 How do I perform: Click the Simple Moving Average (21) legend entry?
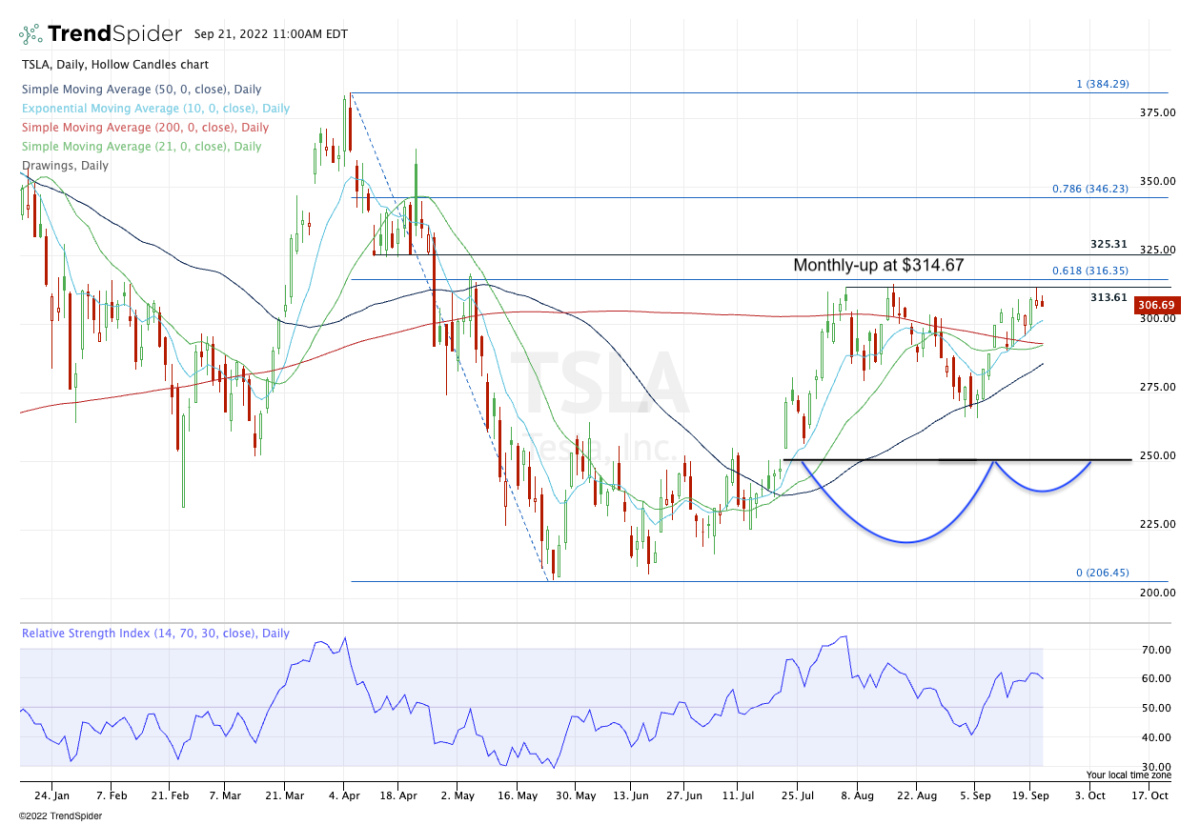pyautogui.click(x=141, y=146)
